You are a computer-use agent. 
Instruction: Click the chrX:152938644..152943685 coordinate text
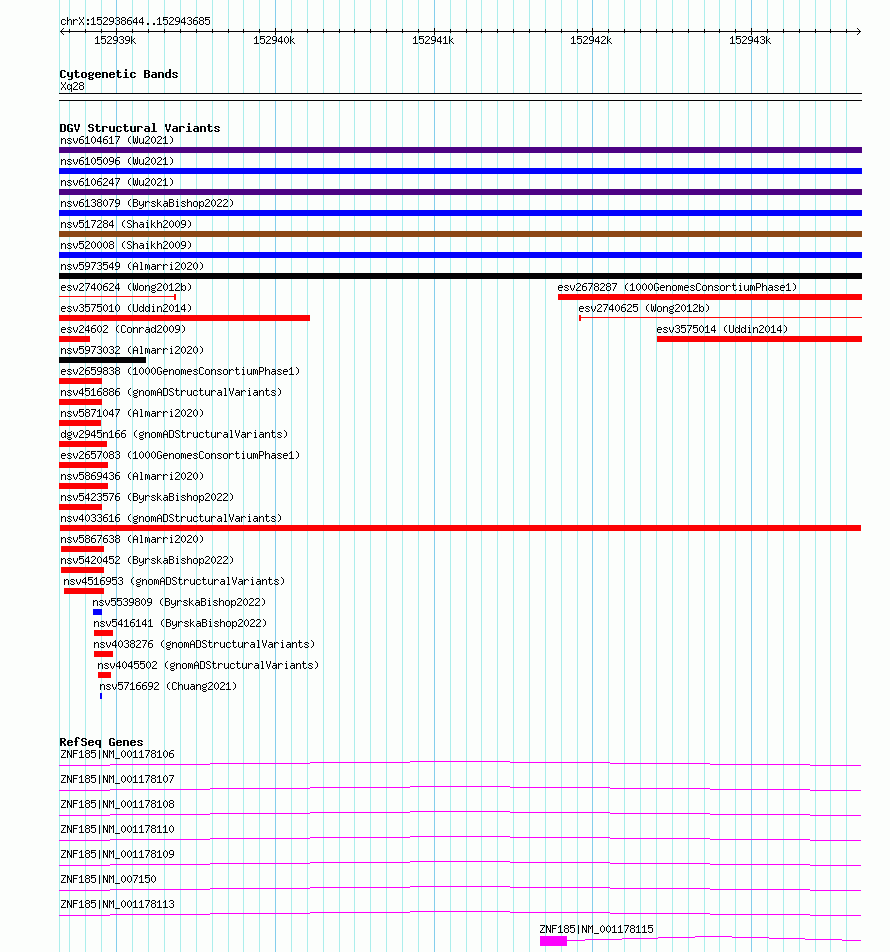pyautogui.click(x=135, y=21)
